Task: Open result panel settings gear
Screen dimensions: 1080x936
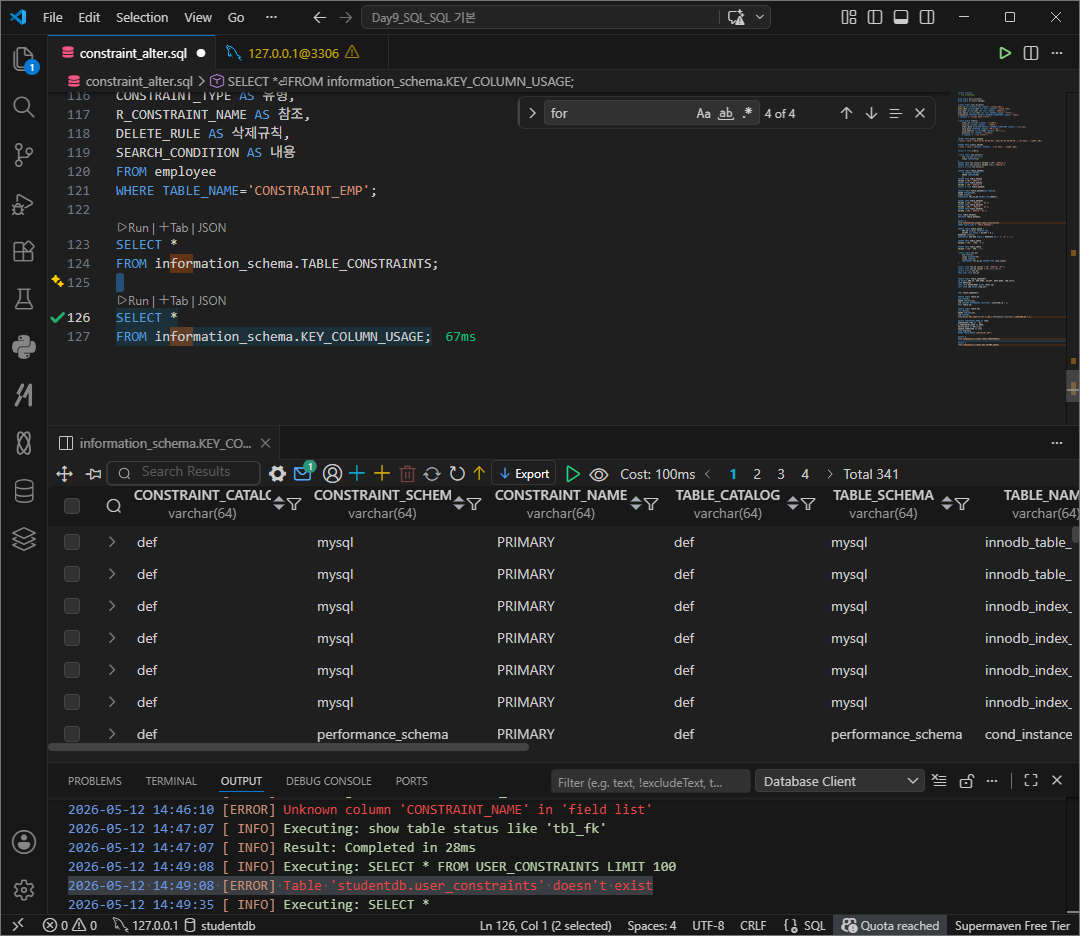Action: (x=278, y=473)
